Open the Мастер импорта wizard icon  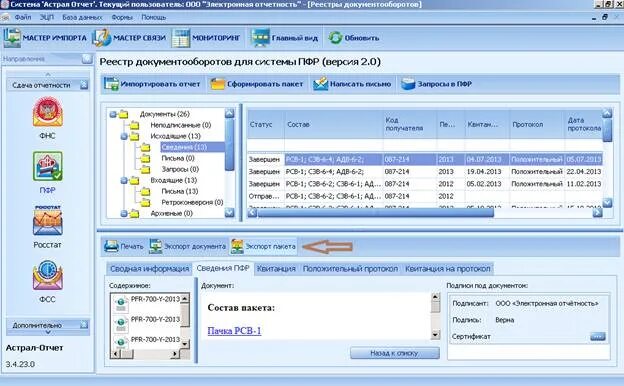(x=12, y=38)
